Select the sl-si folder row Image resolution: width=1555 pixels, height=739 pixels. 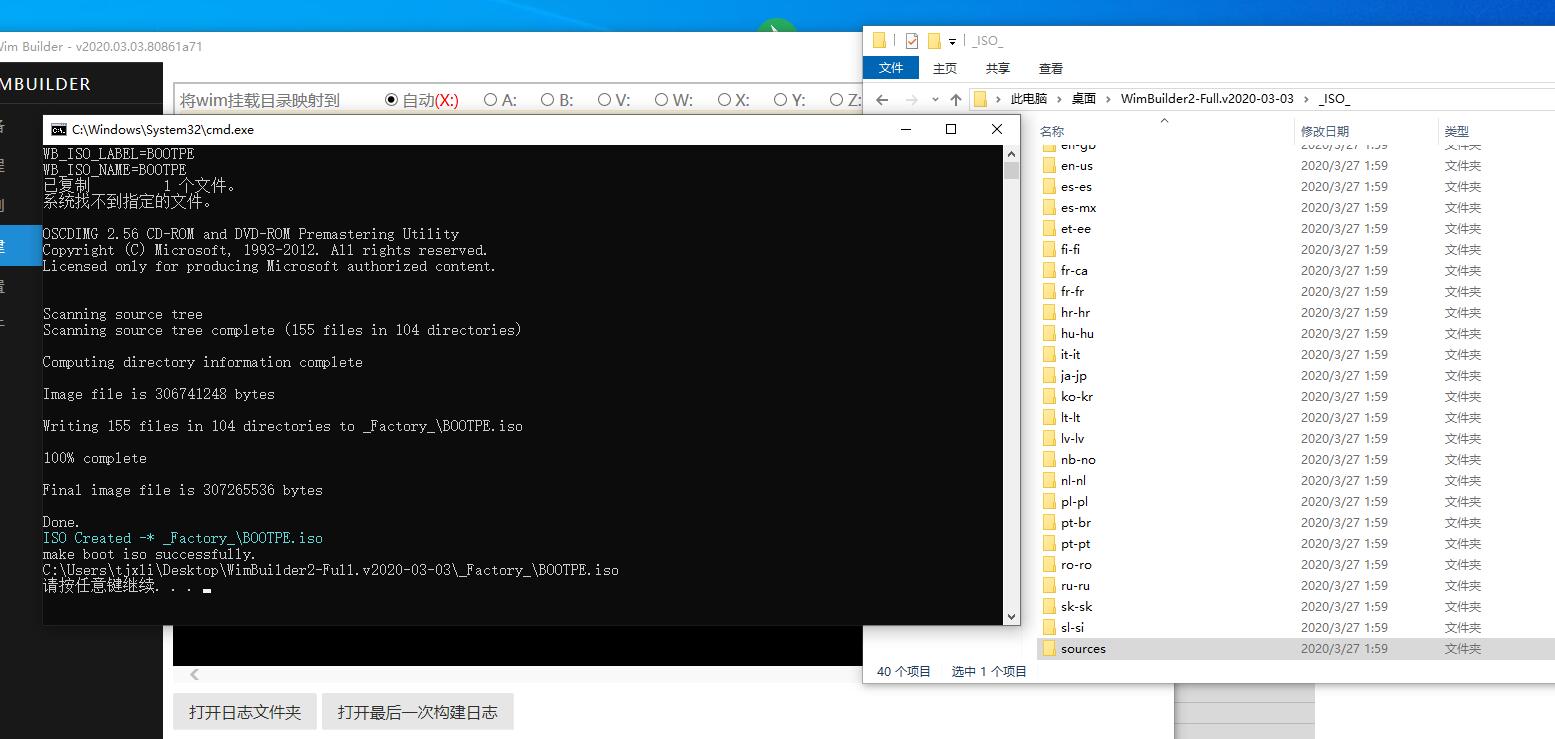1296,628
